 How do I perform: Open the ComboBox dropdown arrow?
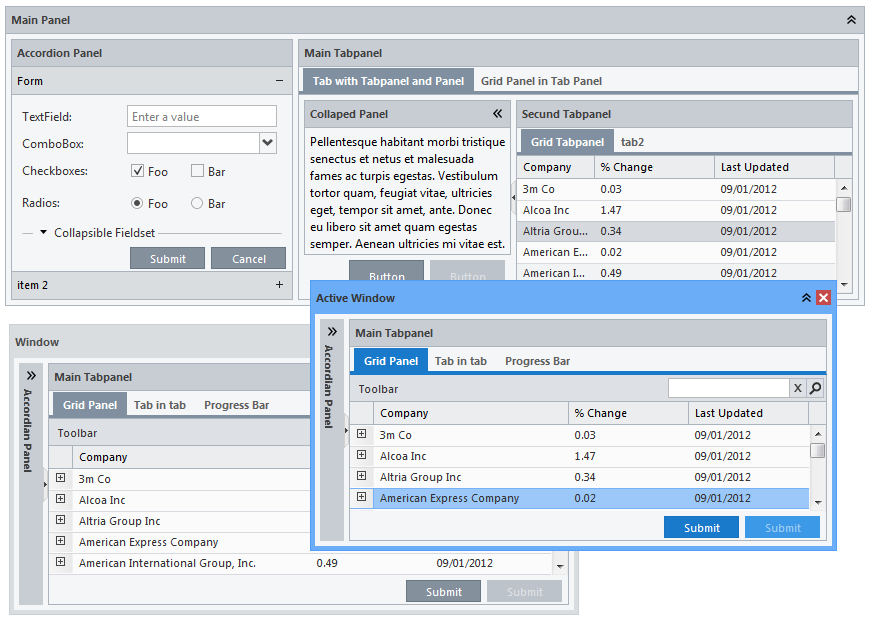point(267,143)
